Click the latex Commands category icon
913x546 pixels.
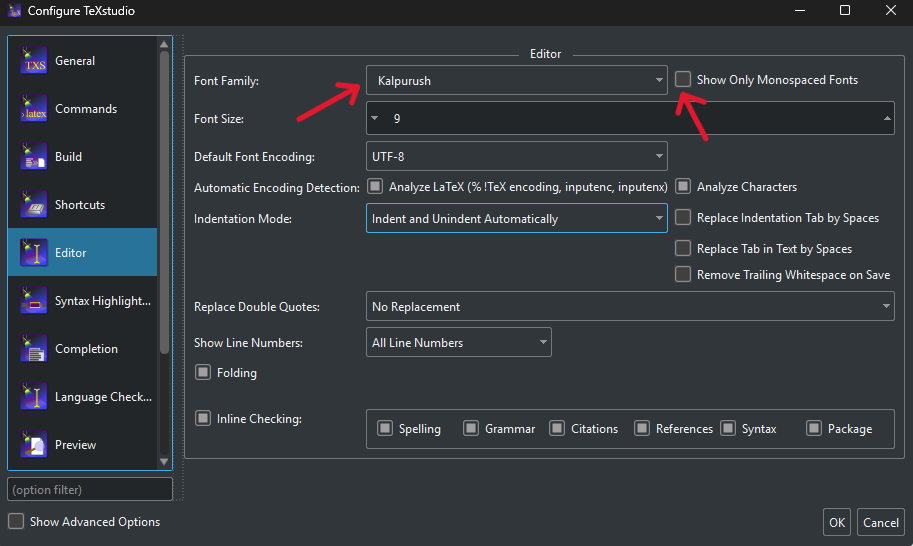34,109
